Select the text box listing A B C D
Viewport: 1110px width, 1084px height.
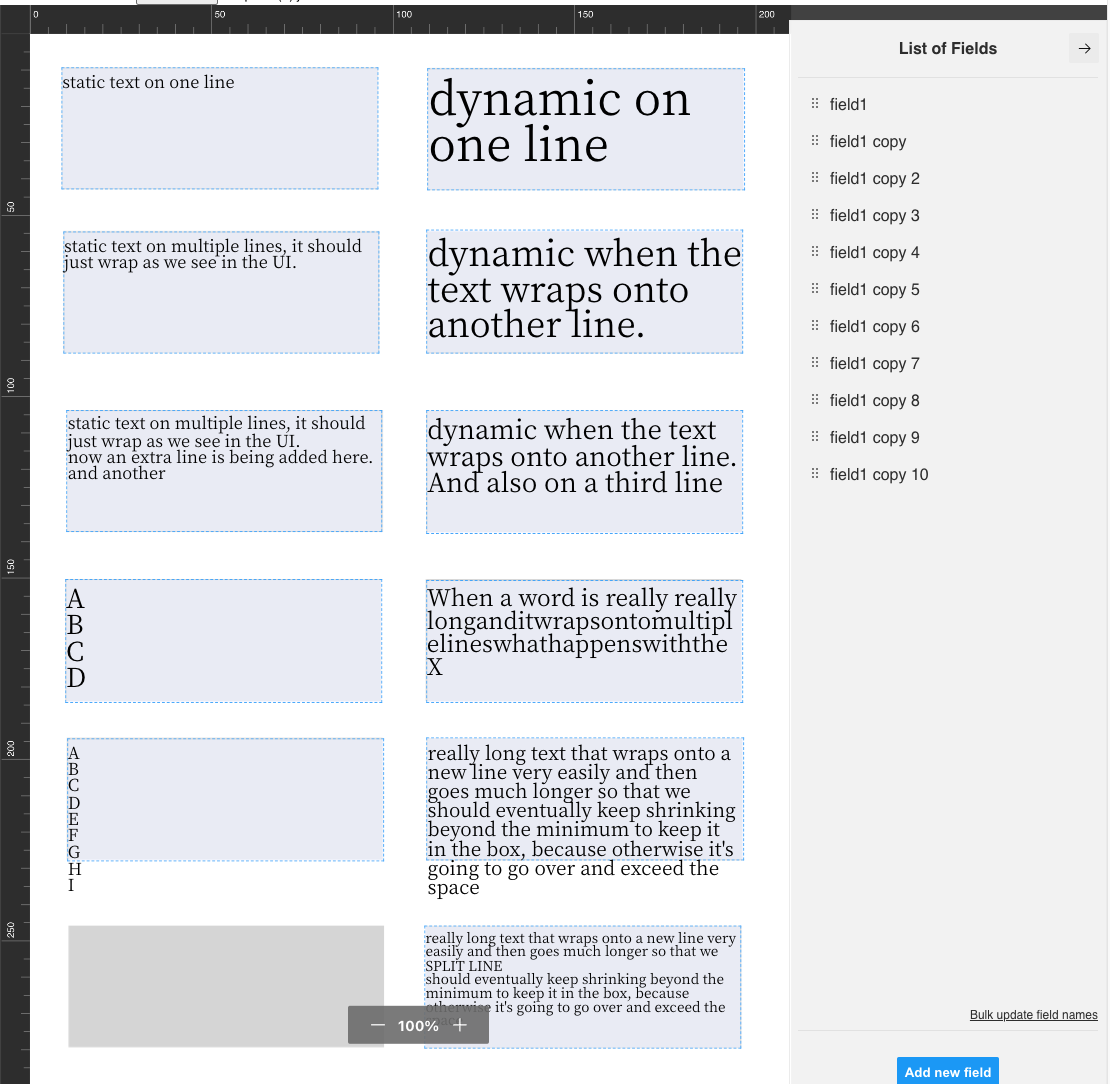223,640
